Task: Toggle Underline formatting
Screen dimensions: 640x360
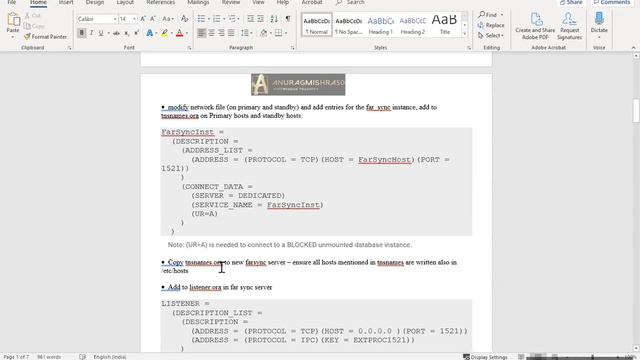Action: pos(101,33)
